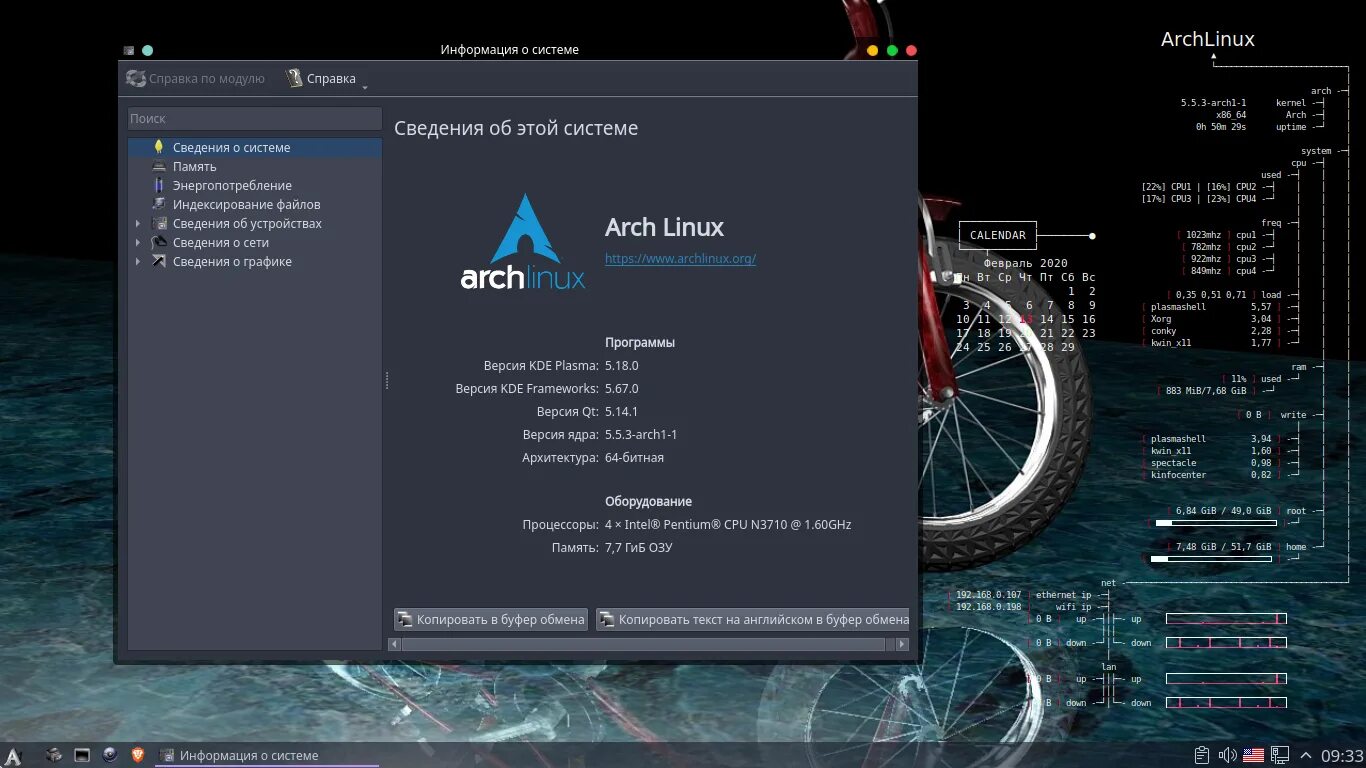Image resolution: width=1366 pixels, height=768 pixels.
Task: Select the Сведения о графике entry
Action: (x=255, y=262)
